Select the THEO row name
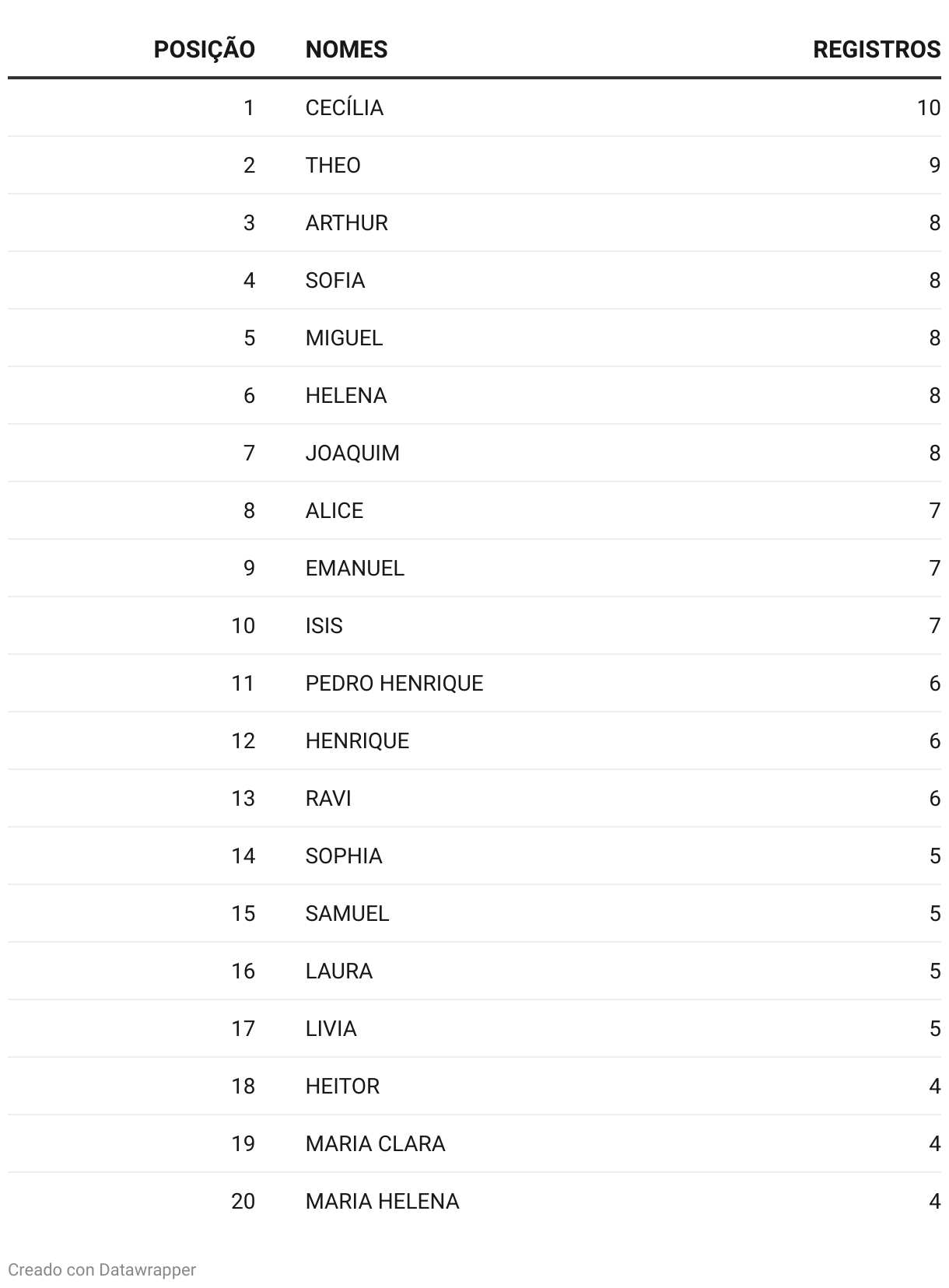The width and height of the screenshot is (949, 1288). point(333,165)
